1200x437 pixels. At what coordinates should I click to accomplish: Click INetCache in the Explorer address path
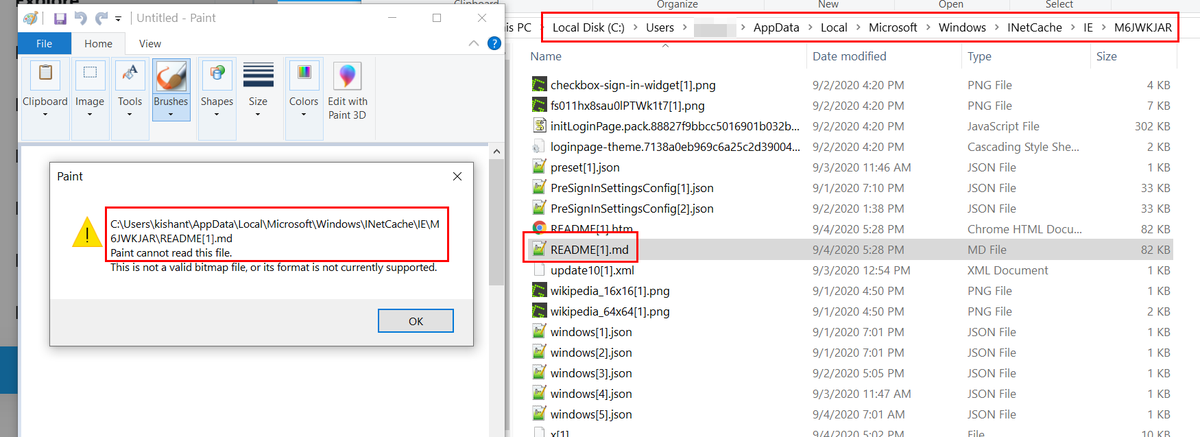coord(1034,27)
